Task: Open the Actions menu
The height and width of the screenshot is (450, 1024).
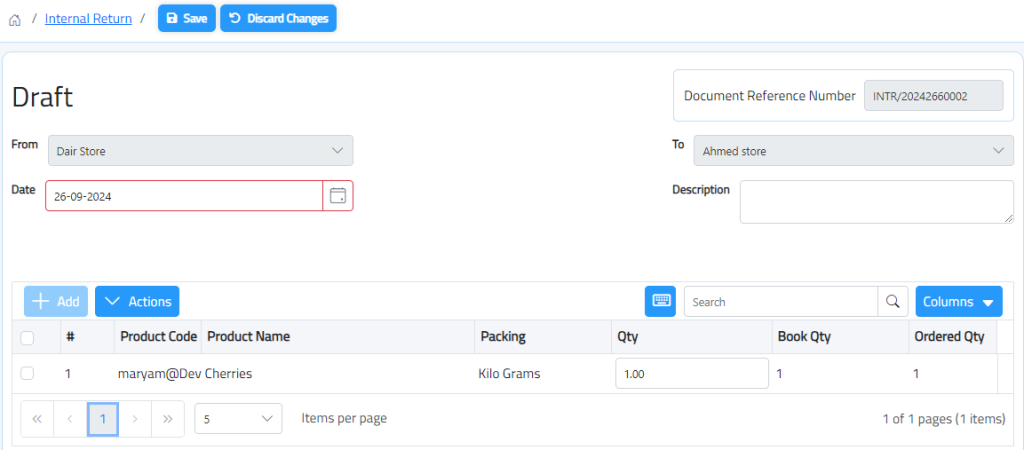Action: [x=137, y=301]
